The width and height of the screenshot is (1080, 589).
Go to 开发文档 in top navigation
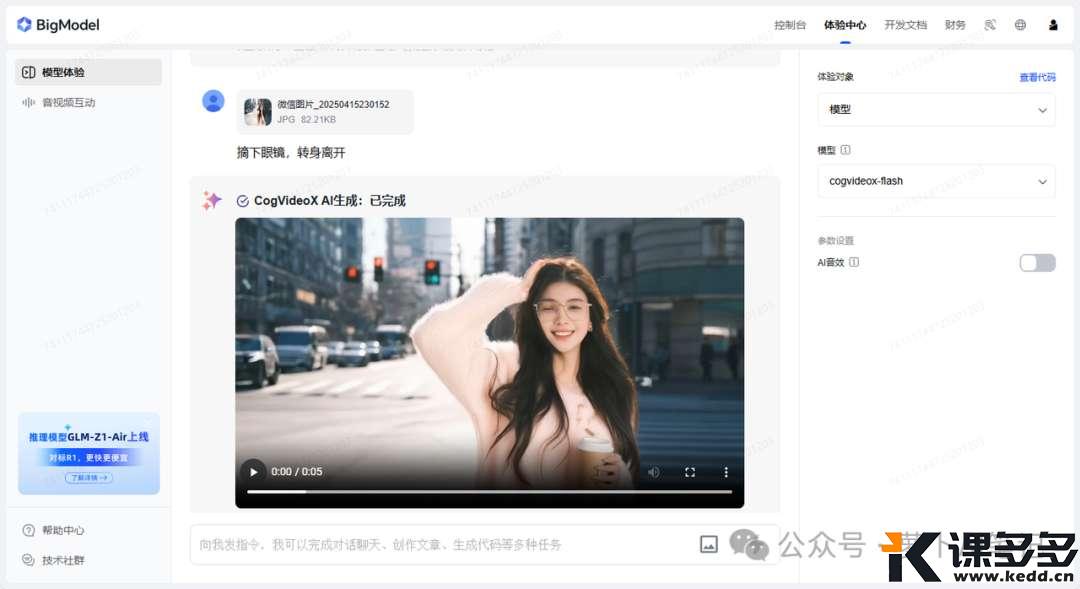pos(905,25)
